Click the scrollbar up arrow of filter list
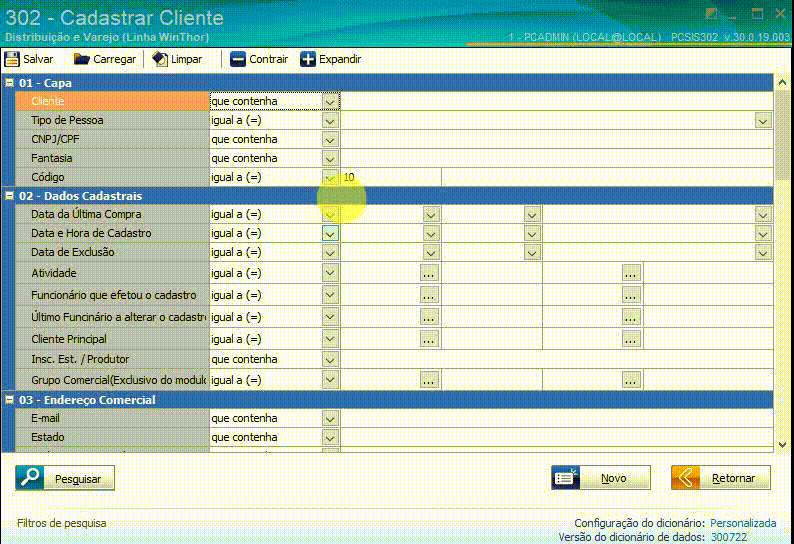Image resolution: width=794 pixels, height=544 pixels. pyautogui.click(x=782, y=82)
